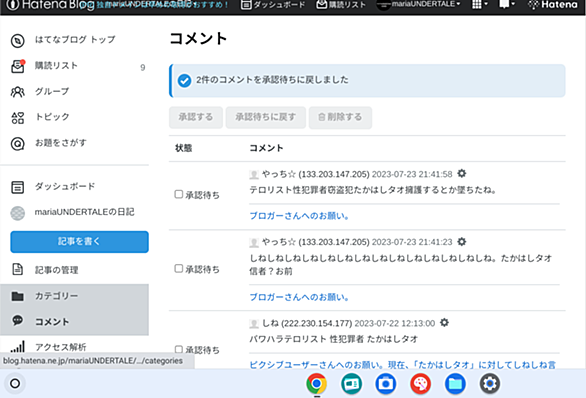Viewport: 586px width, 398px height.
Task: Click the 状態 column header
Action: click(183, 148)
